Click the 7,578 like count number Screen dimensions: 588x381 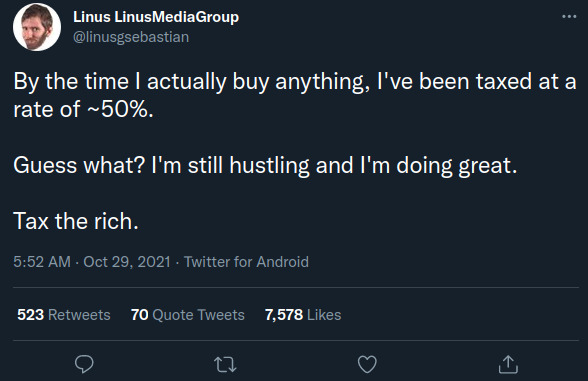point(284,315)
